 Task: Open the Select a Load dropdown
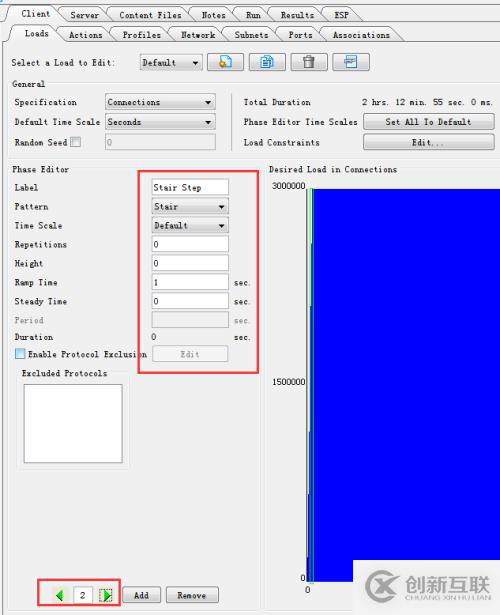coord(171,62)
